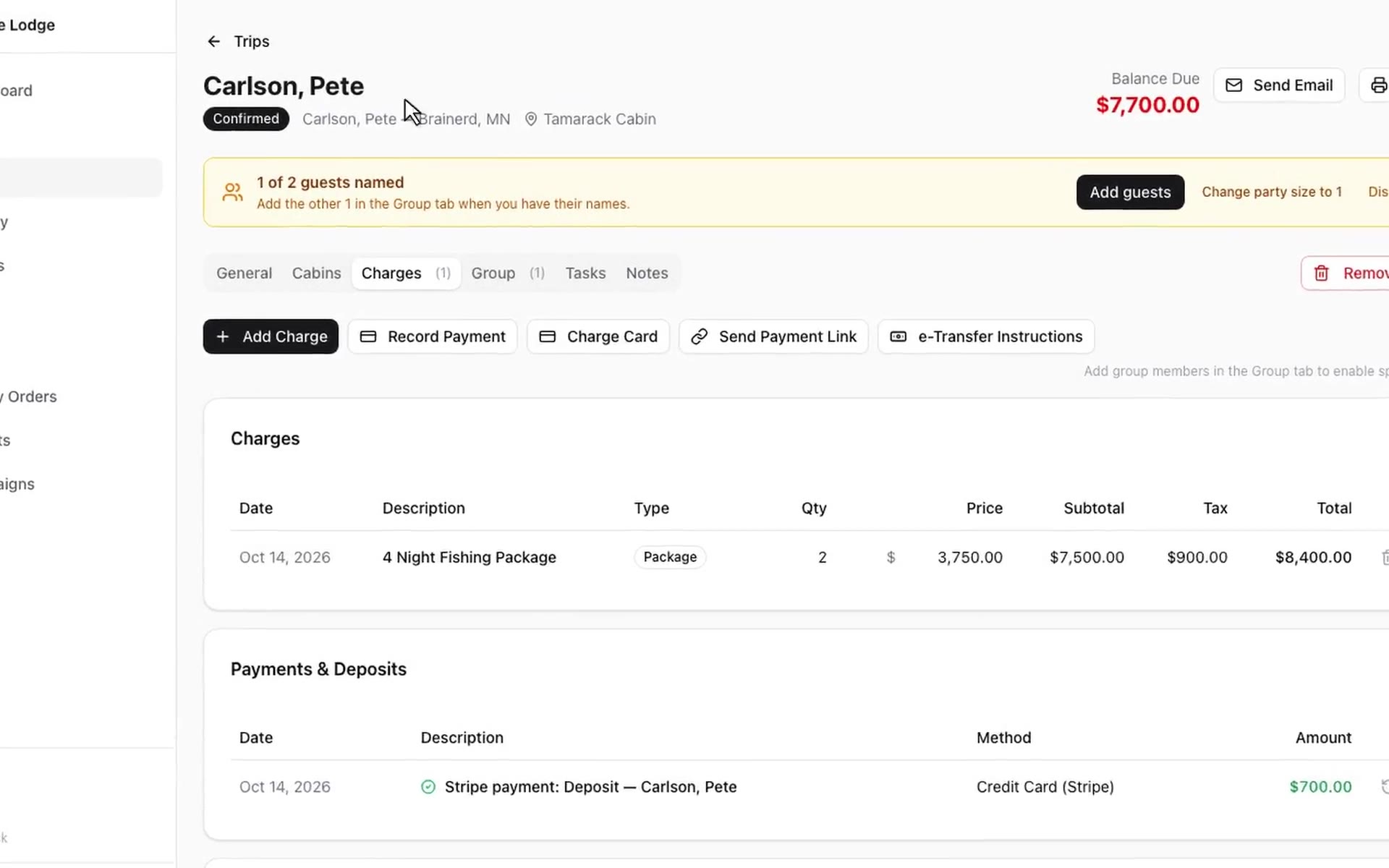1389x868 pixels.
Task: Select the Charges tab
Action: click(406, 273)
